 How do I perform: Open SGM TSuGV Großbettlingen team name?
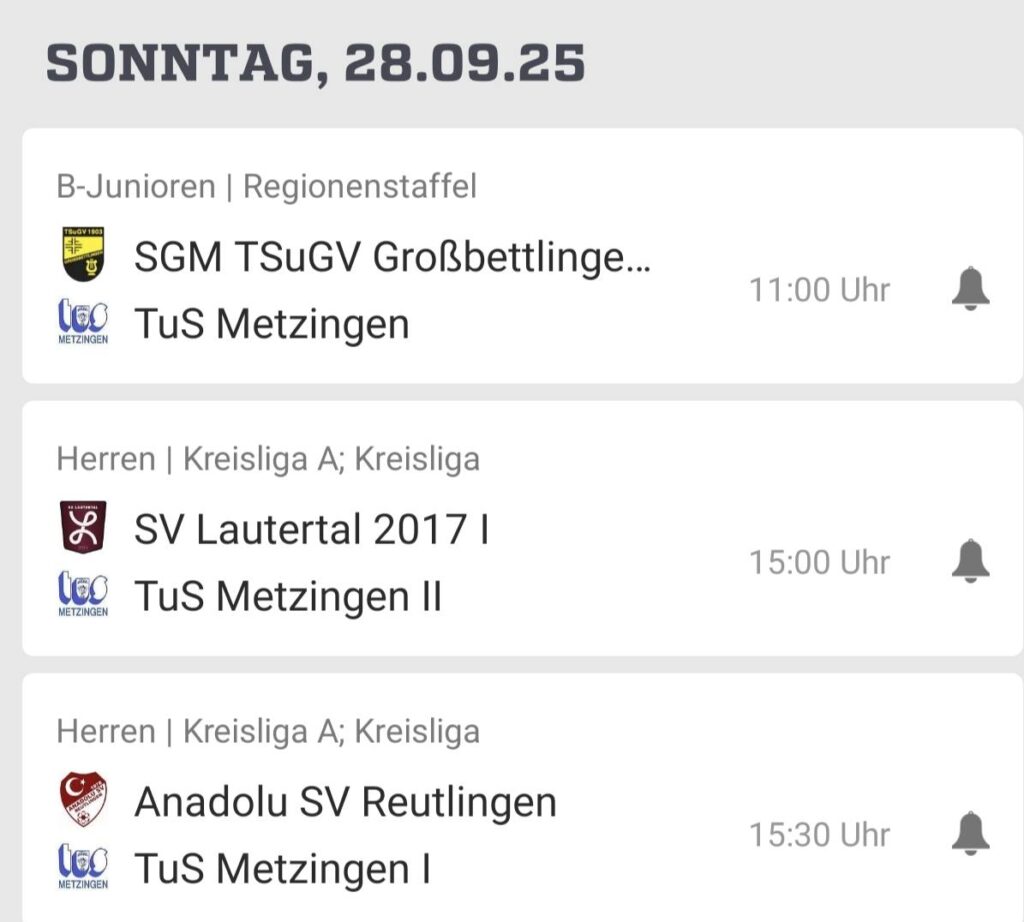[392, 259]
